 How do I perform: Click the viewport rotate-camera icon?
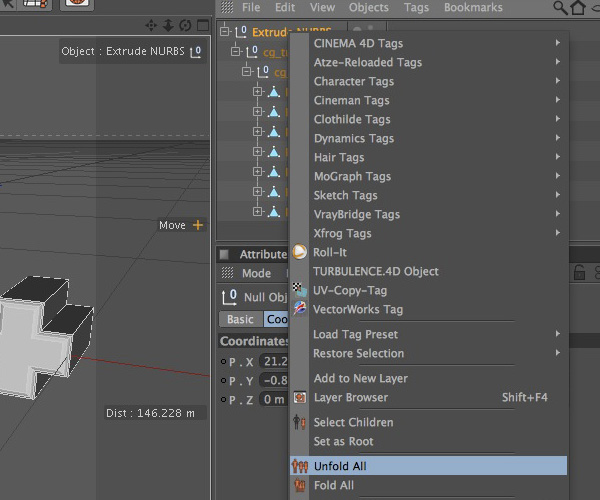[185, 26]
